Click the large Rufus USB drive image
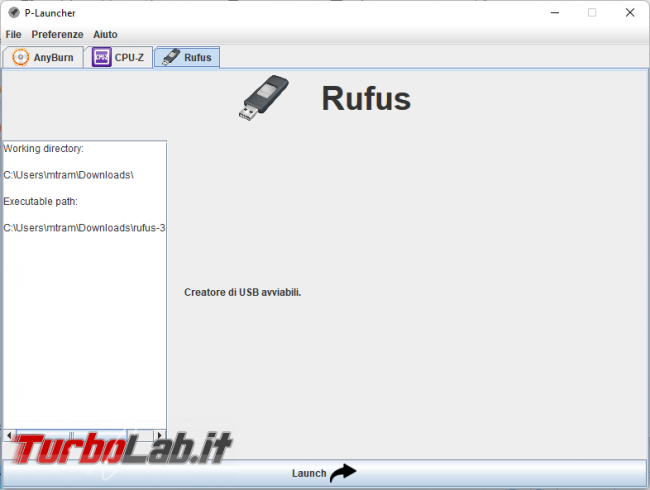Screen dimensions: 650x490 click(x=264, y=98)
